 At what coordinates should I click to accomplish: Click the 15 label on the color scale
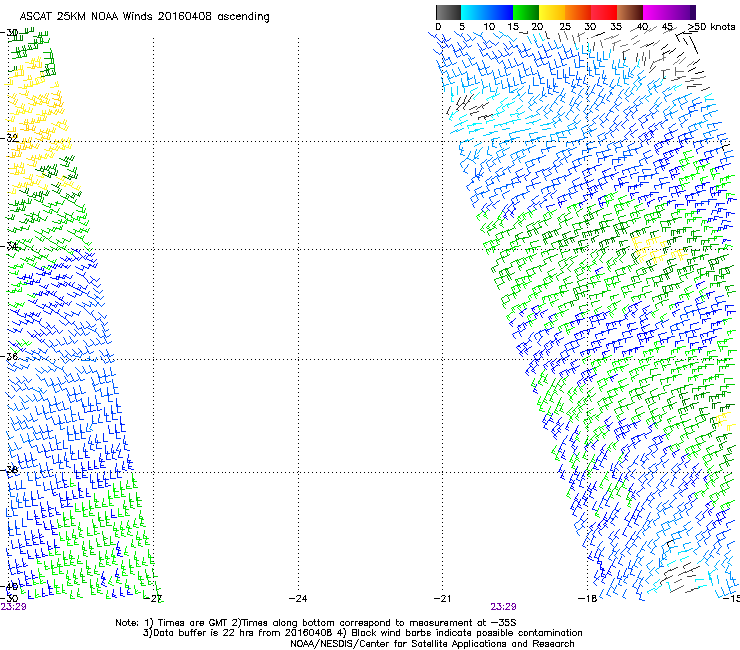click(x=513, y=27)
